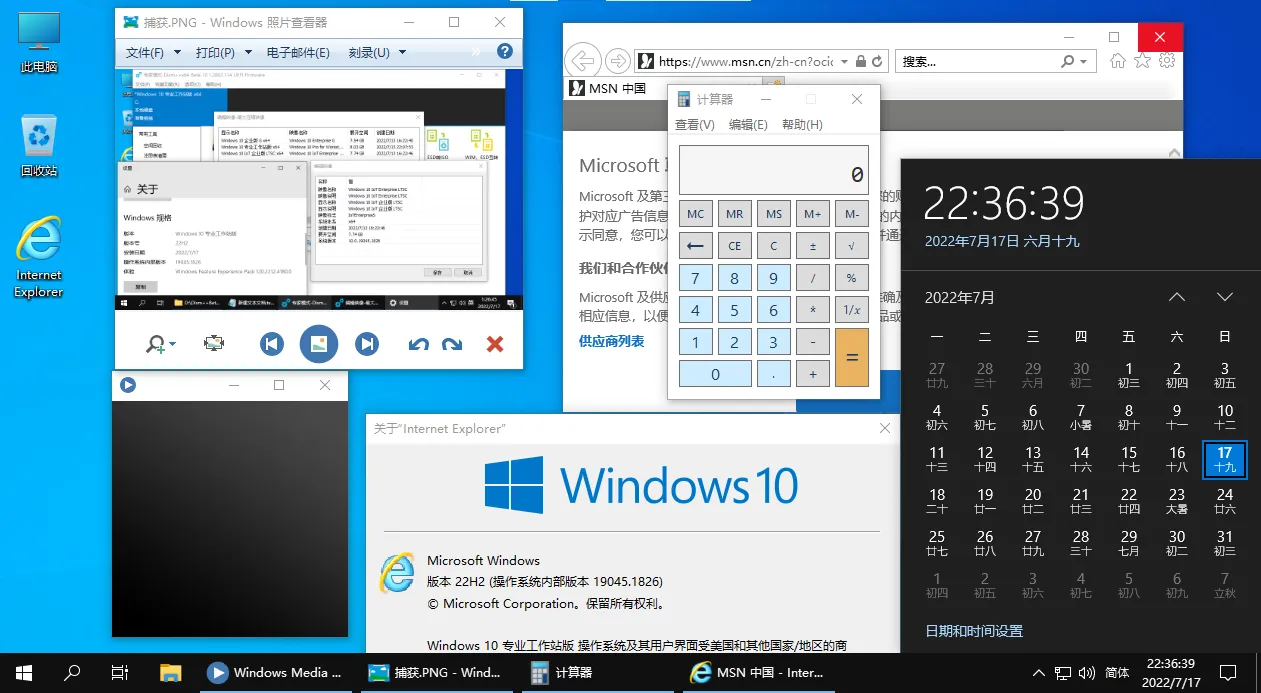Open IE search provider dropdown arrow
The width and height of the screenshot is (1261, 693).
coord(1084,61)
